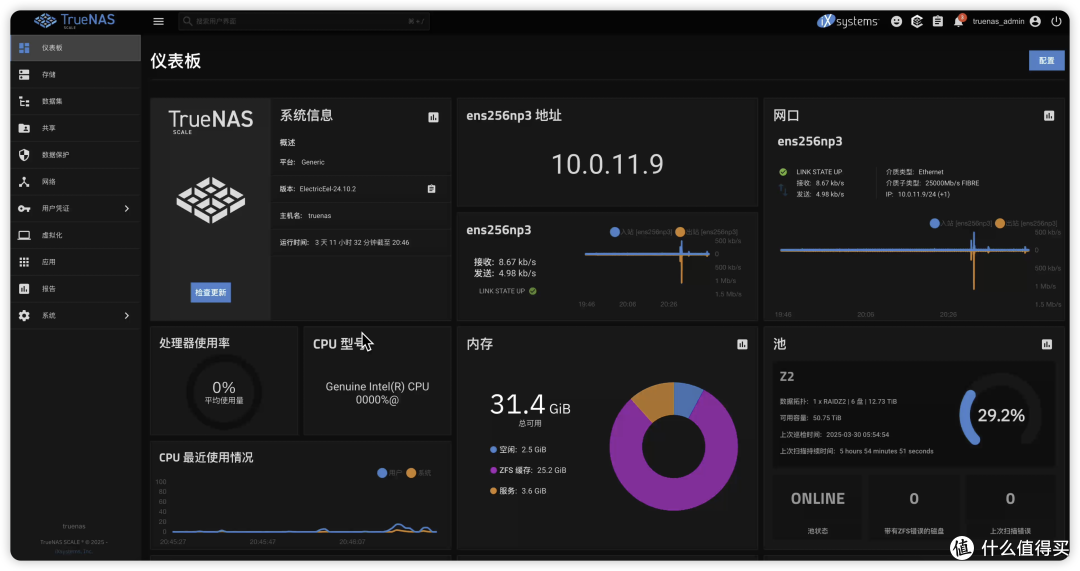Click the 运行时间 uptime text
Screen dimensions: 1080x571
[x=344, y=242]
